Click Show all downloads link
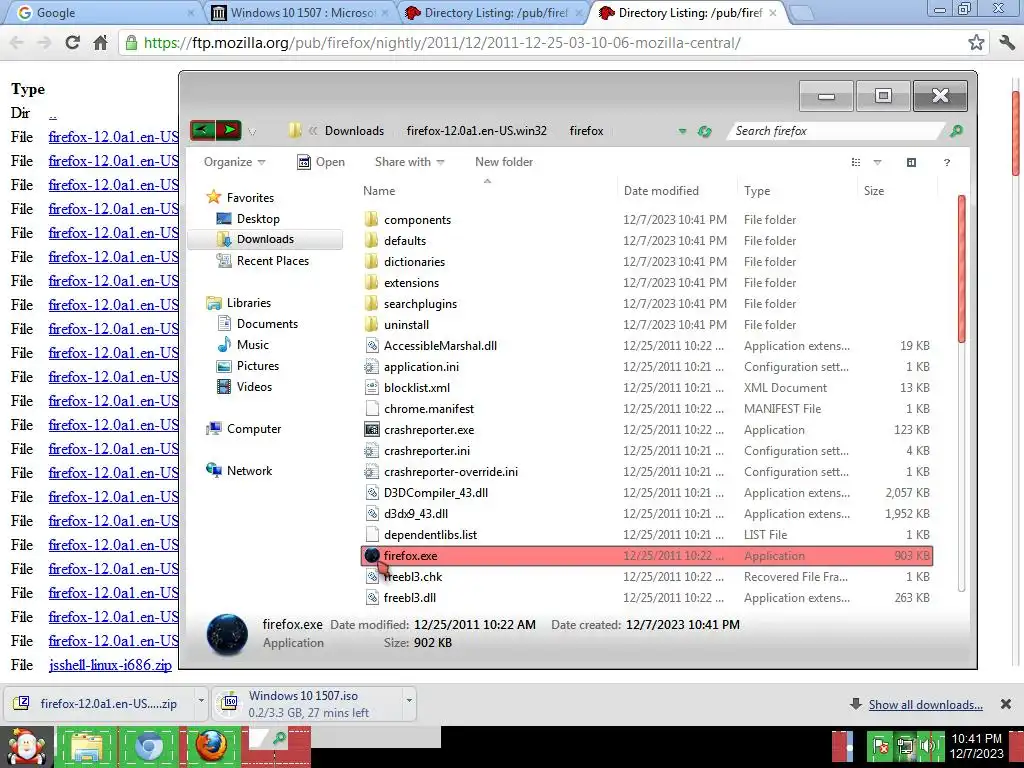This screenshot has height=768, width=1024. click(925, 704)
